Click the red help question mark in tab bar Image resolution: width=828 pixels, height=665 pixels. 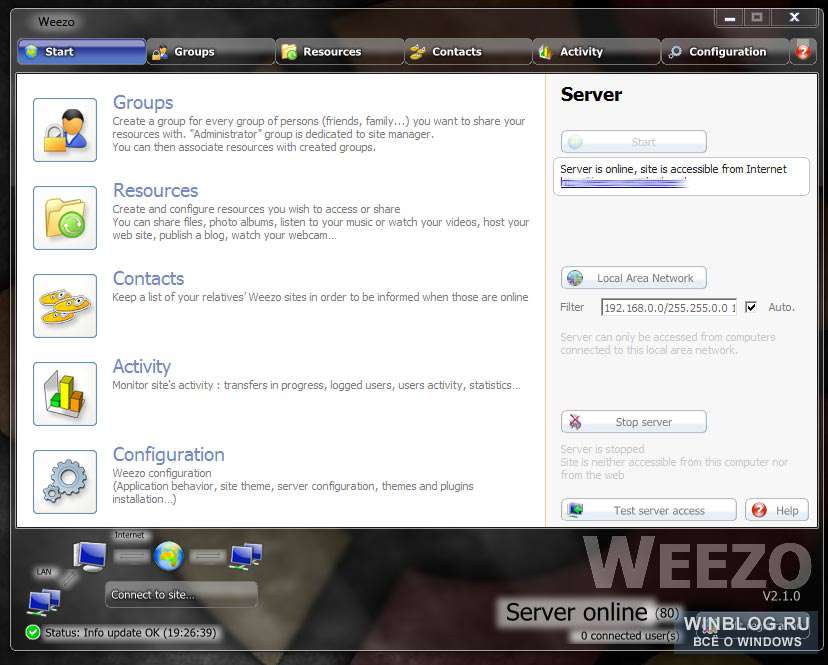click(x=803, y=52)
